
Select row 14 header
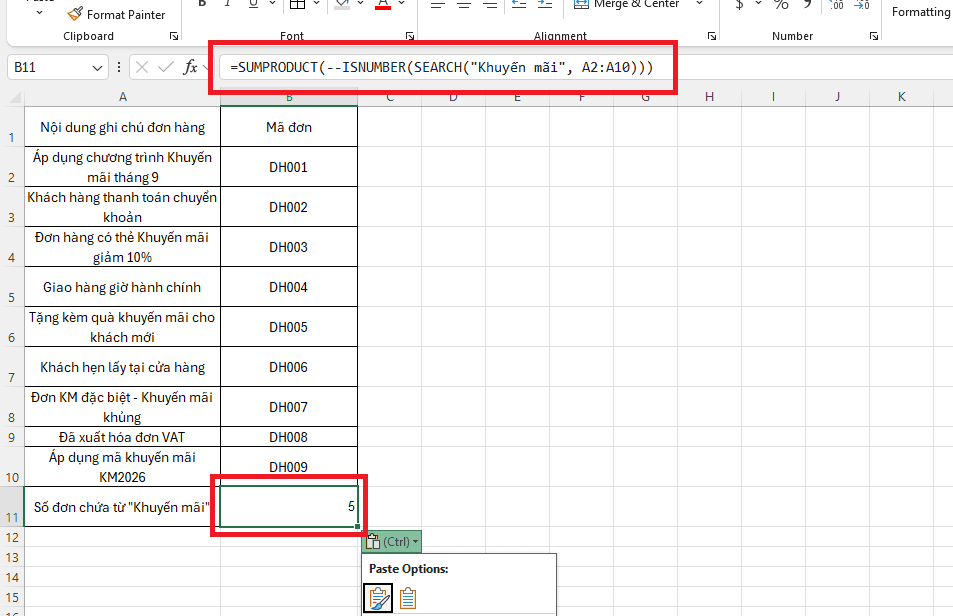pyautogui.click(x=12, y=577)
